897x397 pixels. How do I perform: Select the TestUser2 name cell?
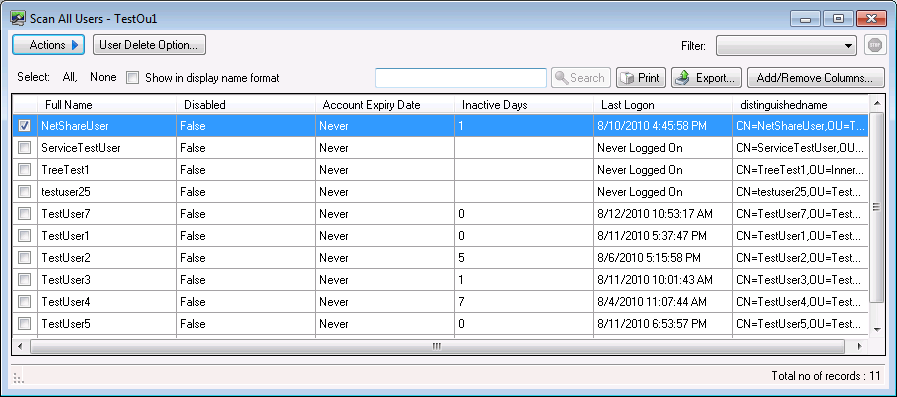coord(107,258)
